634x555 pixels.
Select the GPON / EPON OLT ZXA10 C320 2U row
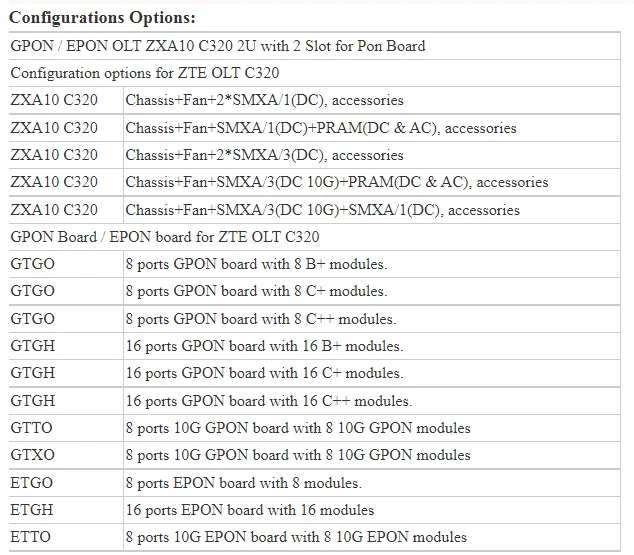218,46
